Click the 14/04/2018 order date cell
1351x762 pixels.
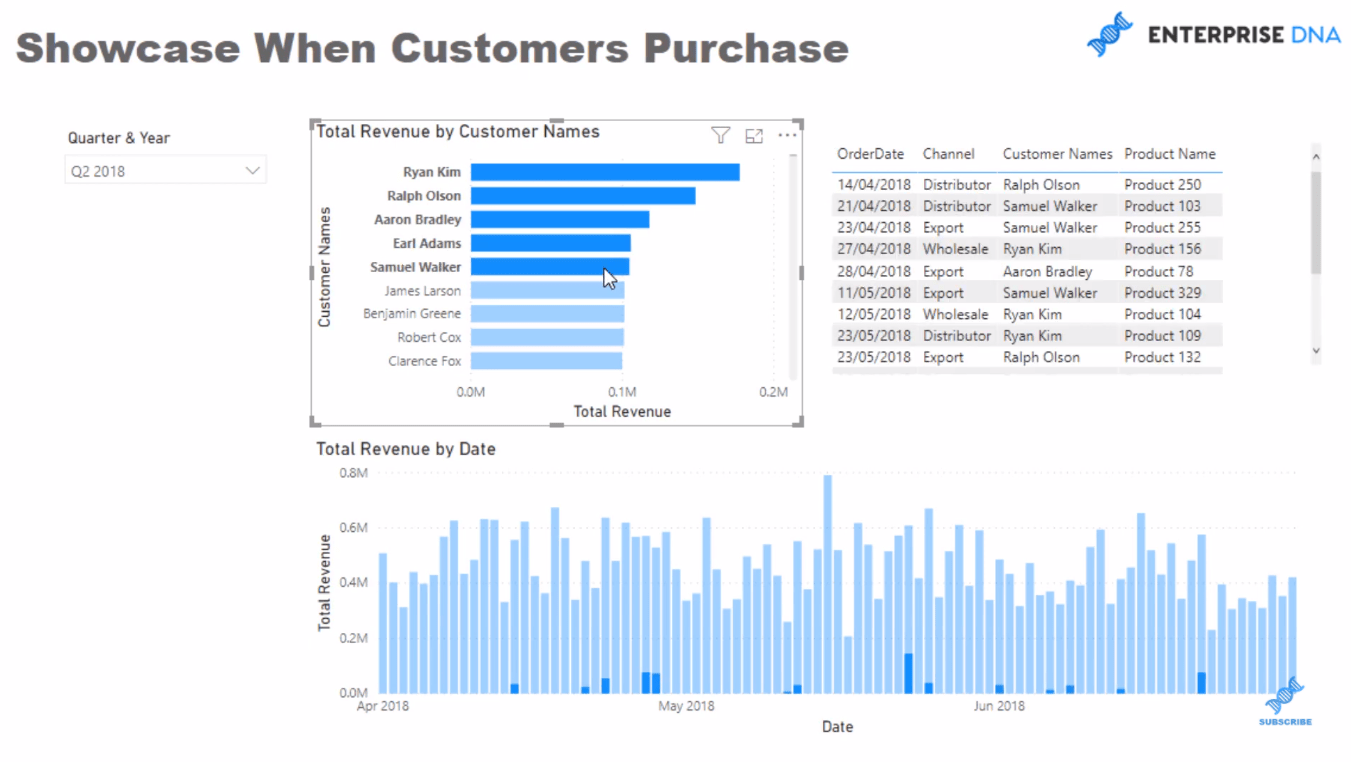coord(874,185)
